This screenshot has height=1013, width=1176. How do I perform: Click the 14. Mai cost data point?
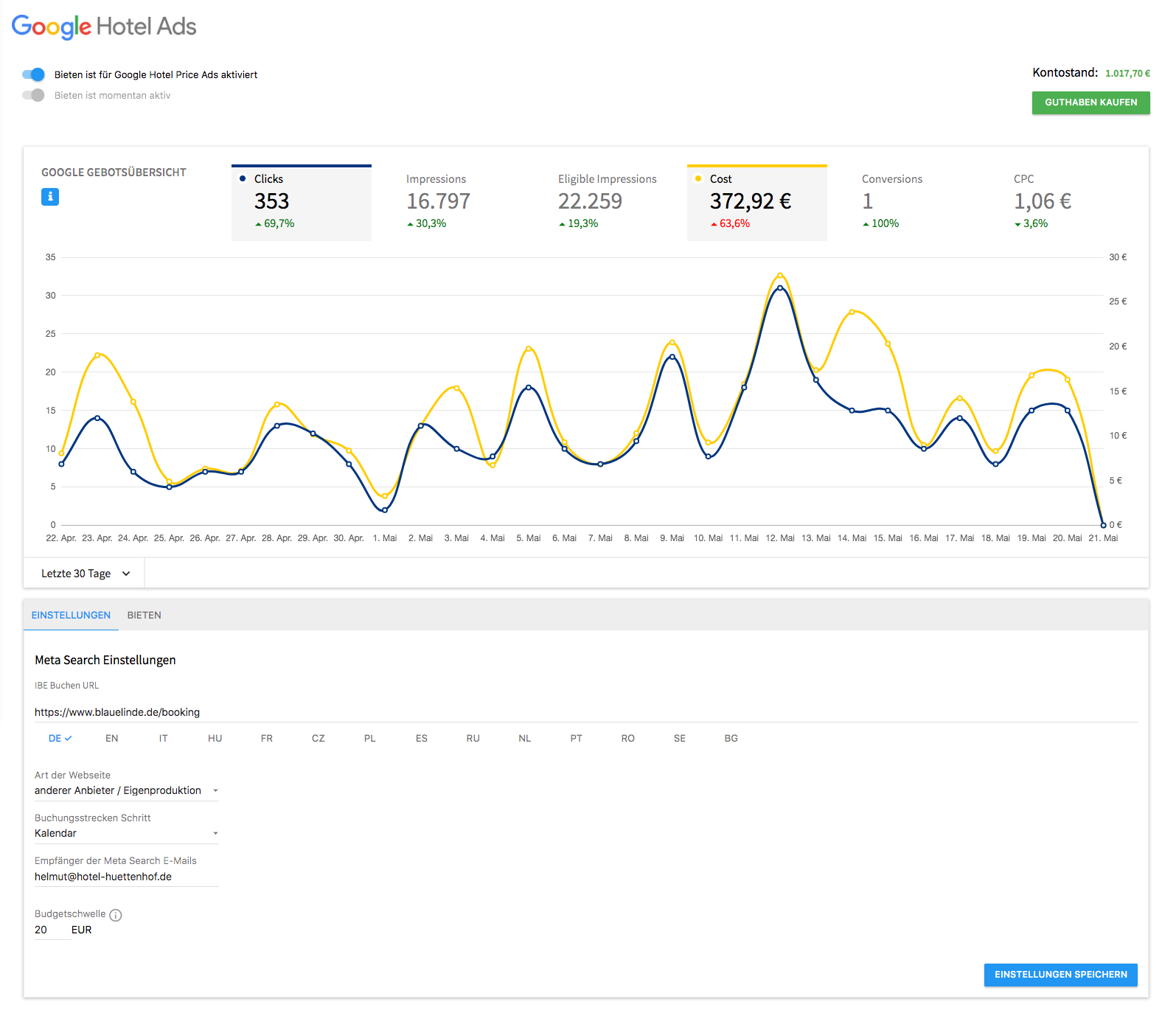pyautogui.click(x=852, y=312)
